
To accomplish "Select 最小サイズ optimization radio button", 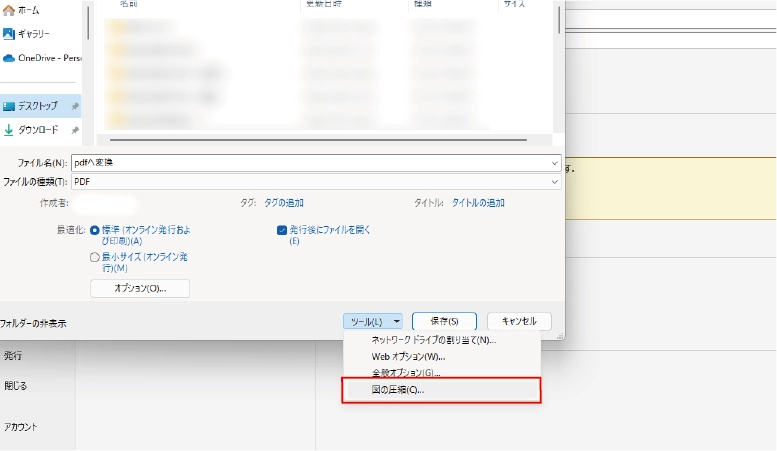I will pyautogui.click(x=95, y=257).
